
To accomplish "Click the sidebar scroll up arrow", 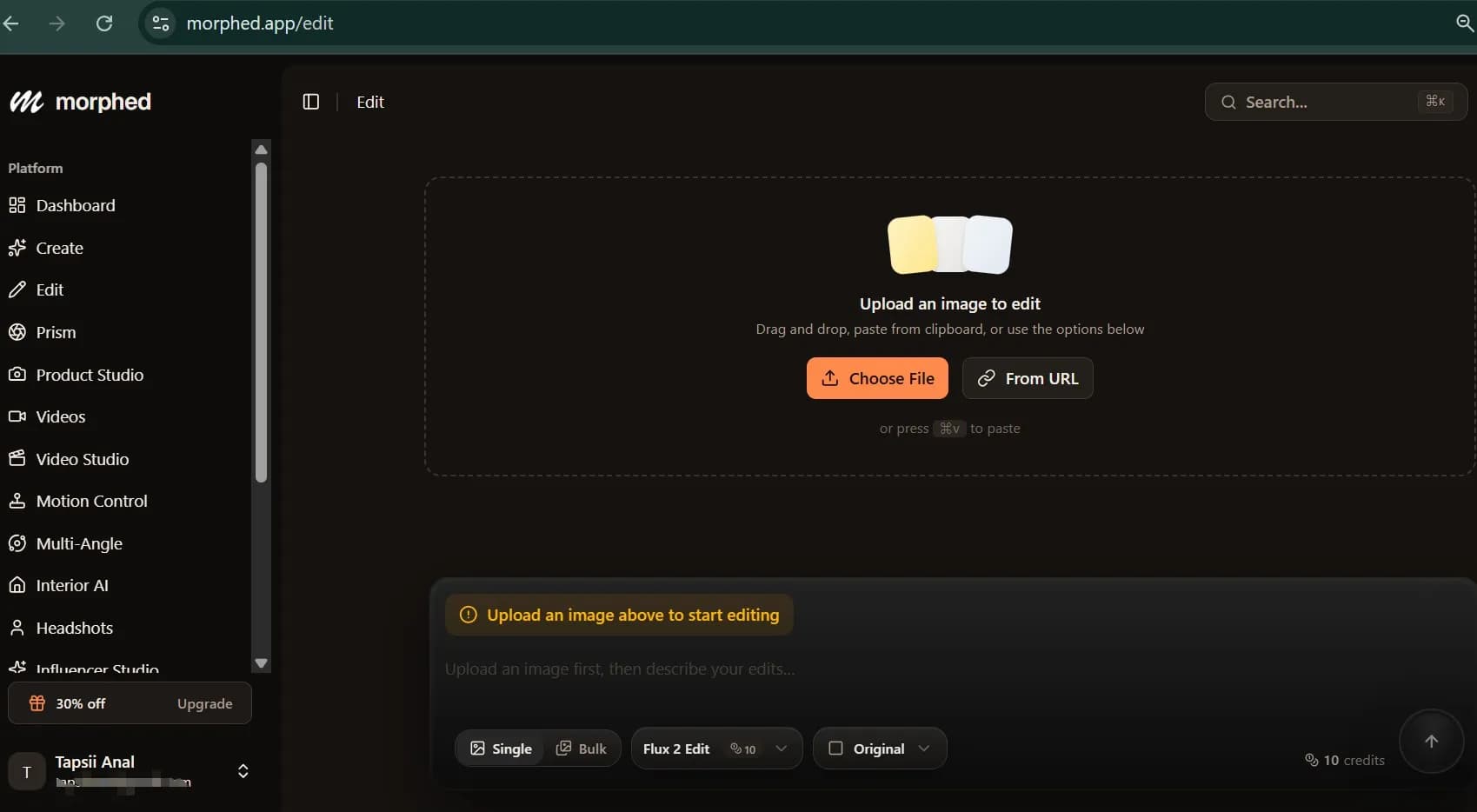I will (261, 149).
